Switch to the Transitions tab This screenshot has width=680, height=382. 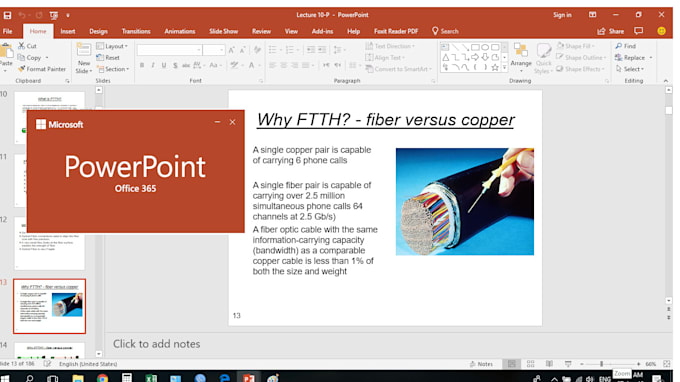pos(136,31)
